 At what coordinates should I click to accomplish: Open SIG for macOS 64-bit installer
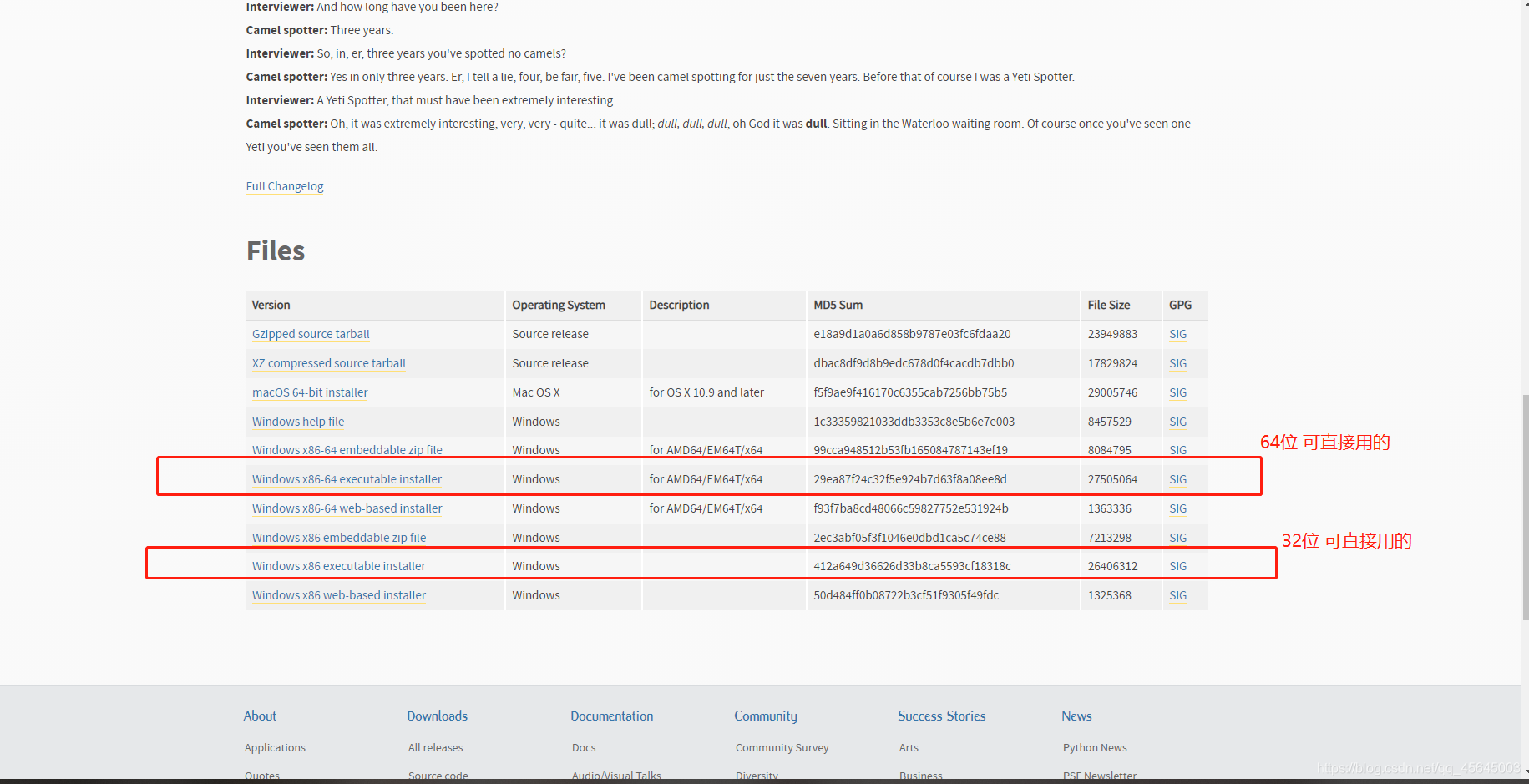pyautogui.click(x=1178, y=392)
